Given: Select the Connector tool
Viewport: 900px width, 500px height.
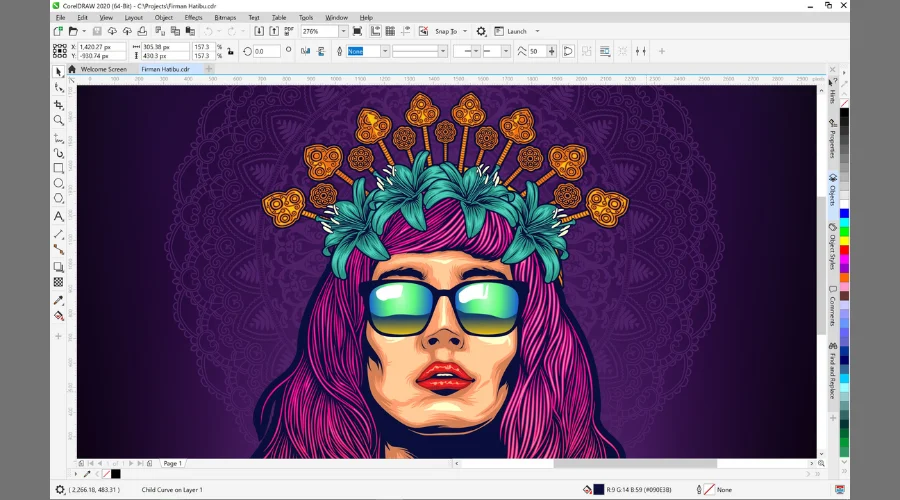Looking at the screenshot, I should click(59, 249).
